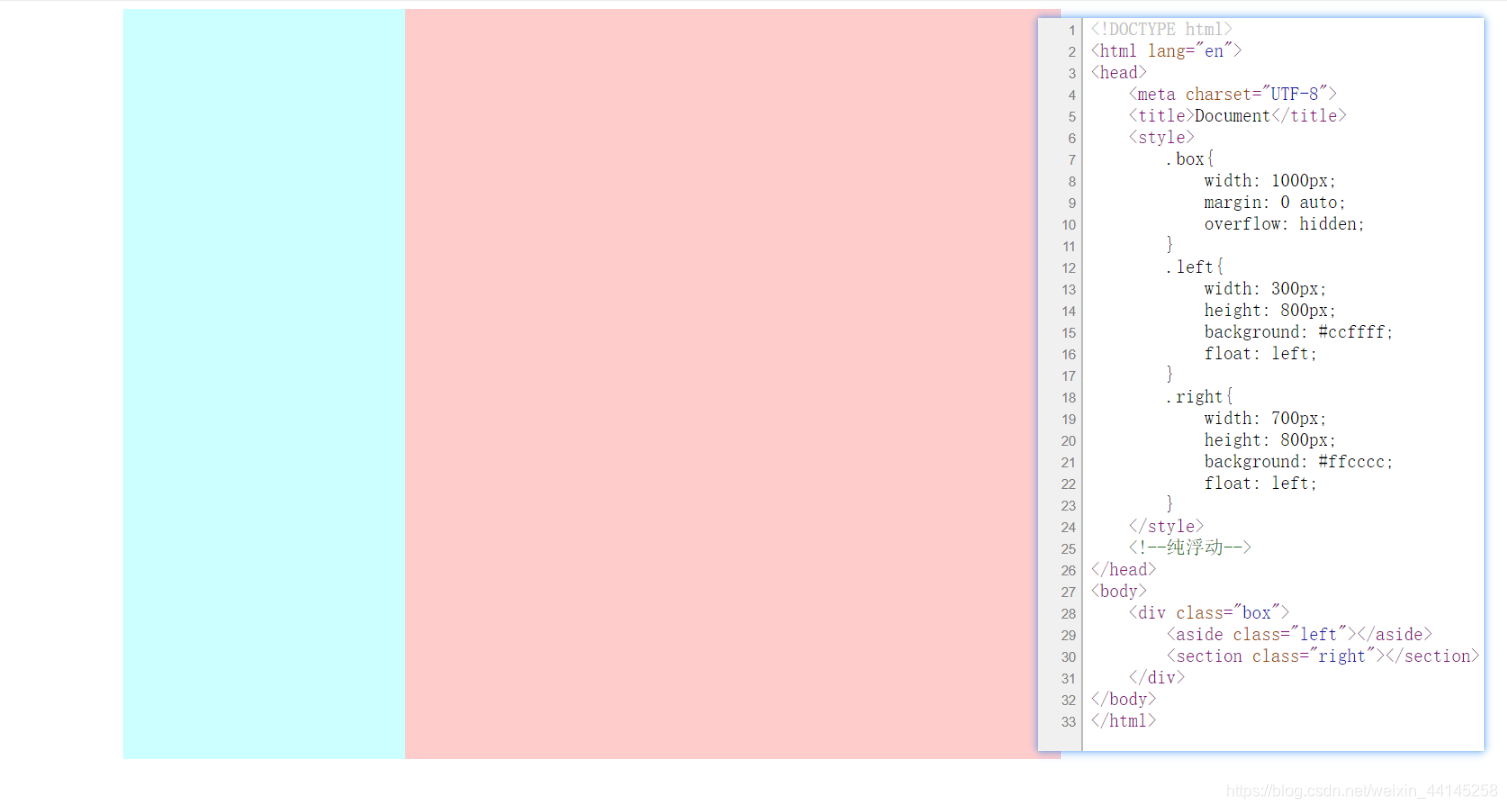Select the closing '</div>' tag line
This screenshot has width=1507, height=809.
coord(1157,678)
